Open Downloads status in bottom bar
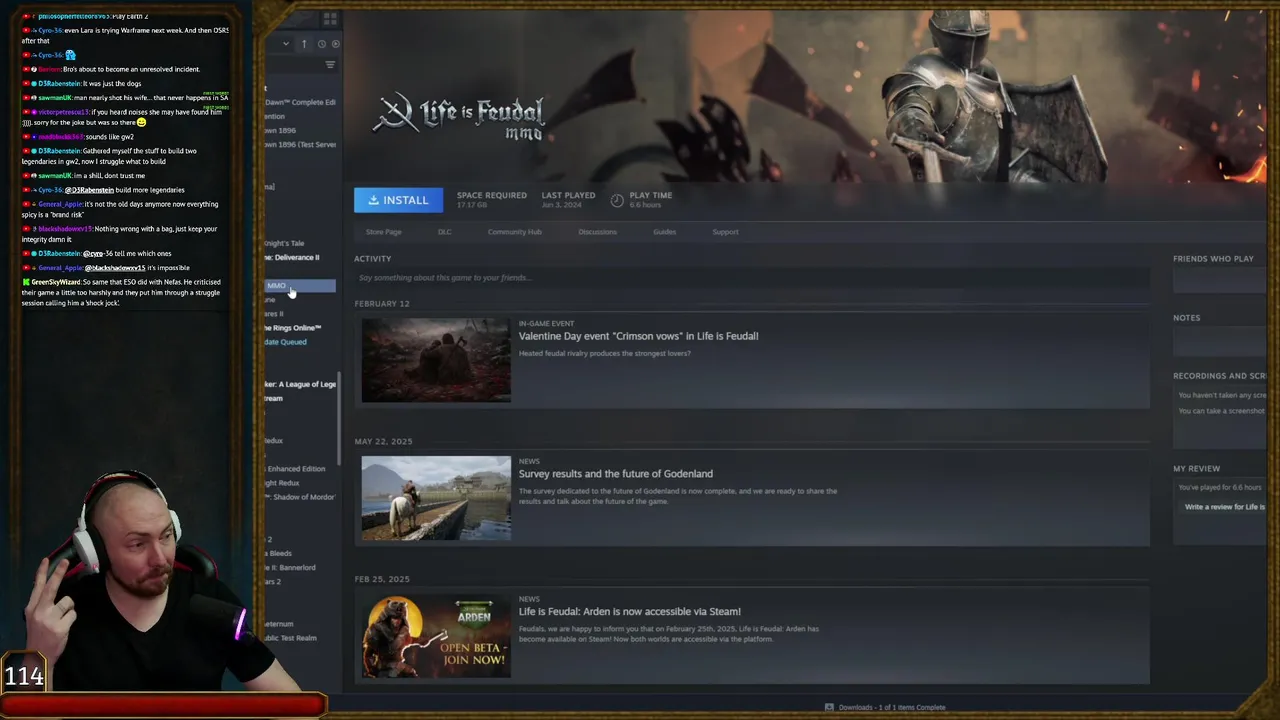This screenshot has width=1280, height=720. click(x=891, y=707)
